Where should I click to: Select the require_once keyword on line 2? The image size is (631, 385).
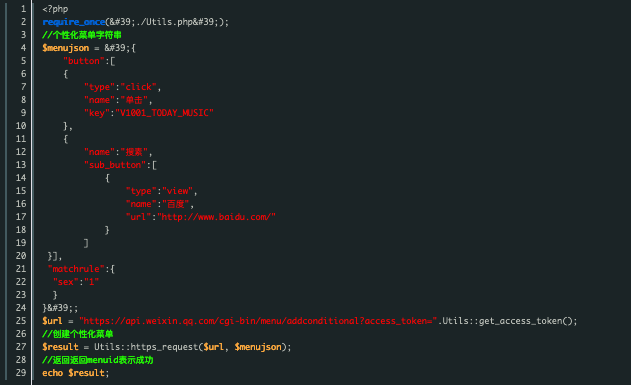tap(73, 22)
